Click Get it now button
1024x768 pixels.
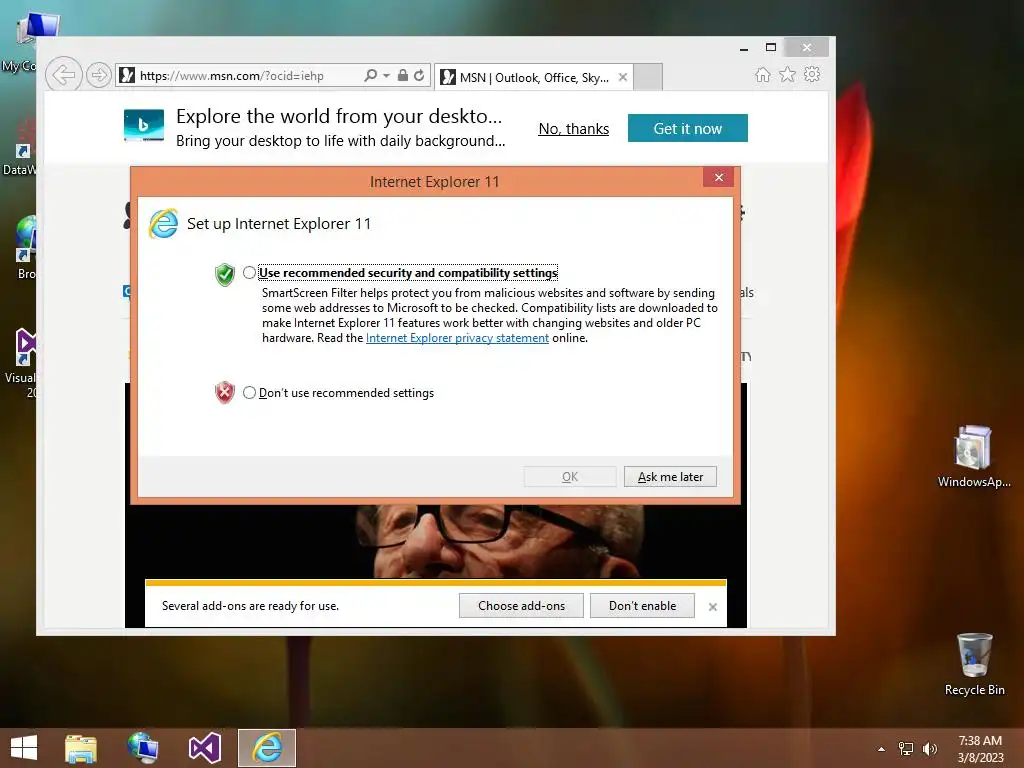688,128
